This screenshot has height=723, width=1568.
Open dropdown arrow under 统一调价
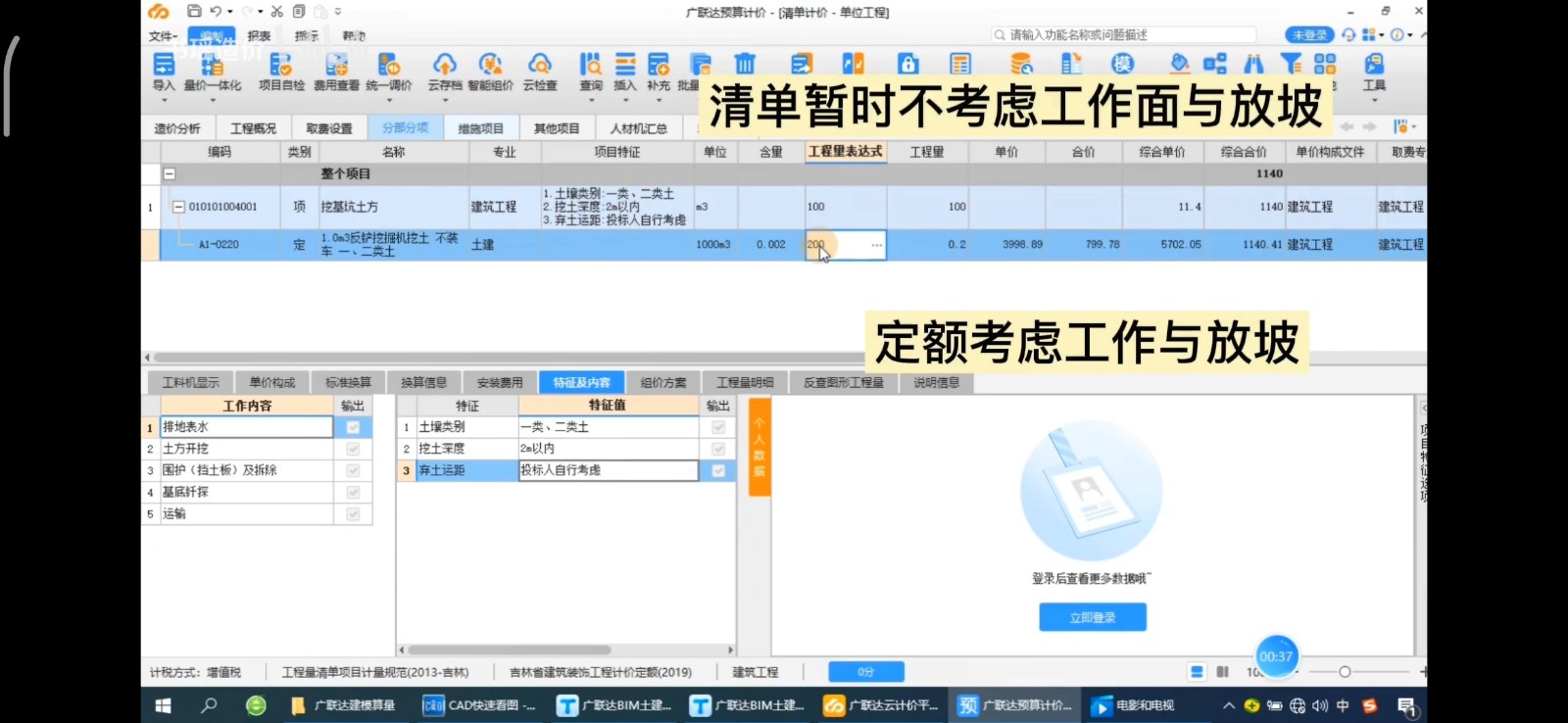388,100
